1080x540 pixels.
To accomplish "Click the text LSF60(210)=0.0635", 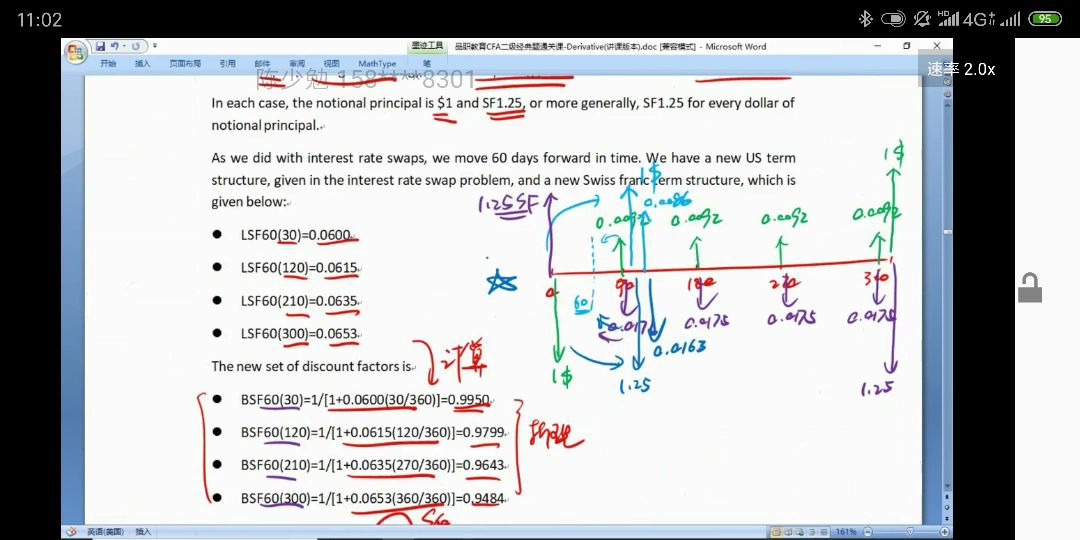I will [299, 300].
